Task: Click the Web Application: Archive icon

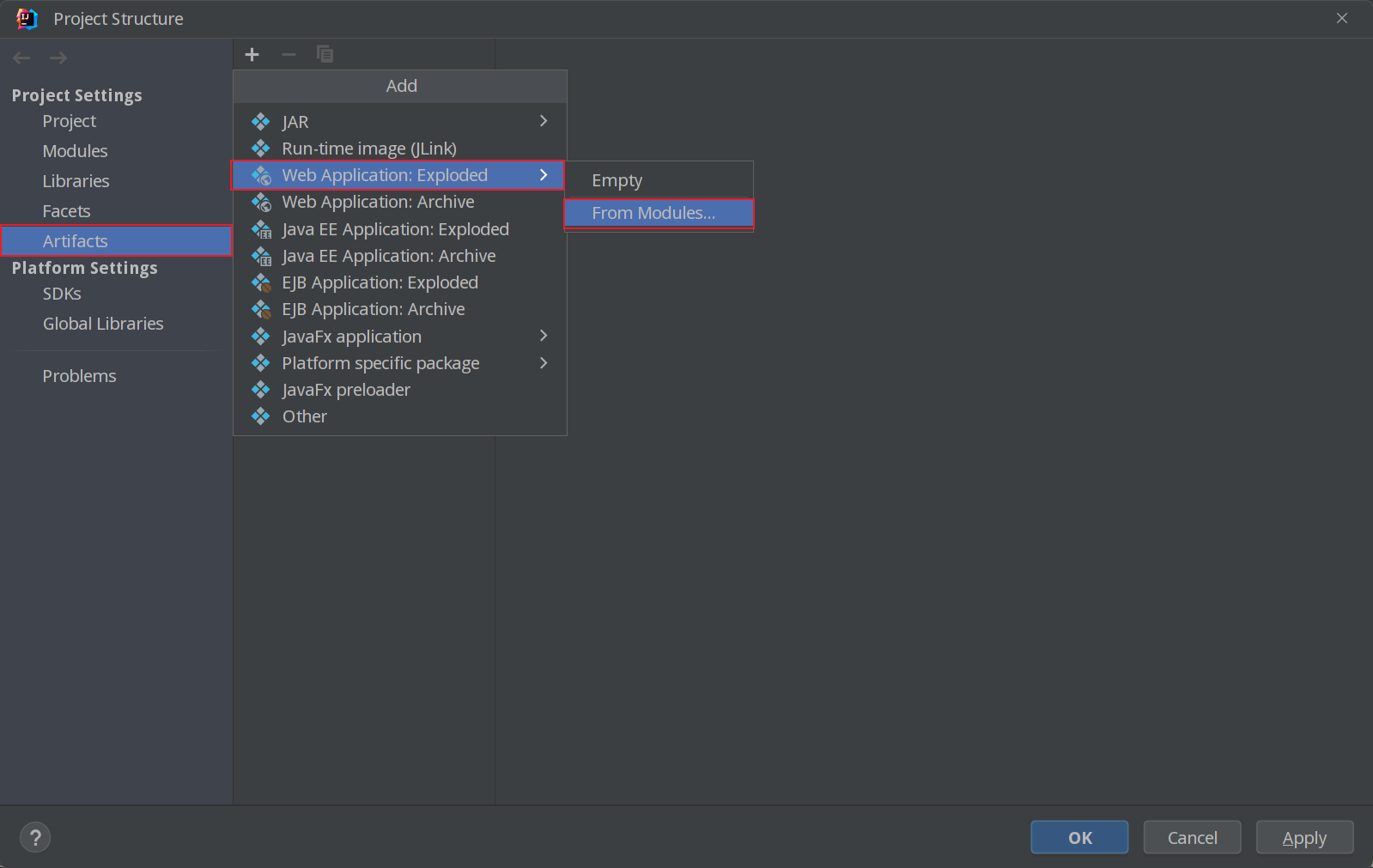Action: (261, 202)
